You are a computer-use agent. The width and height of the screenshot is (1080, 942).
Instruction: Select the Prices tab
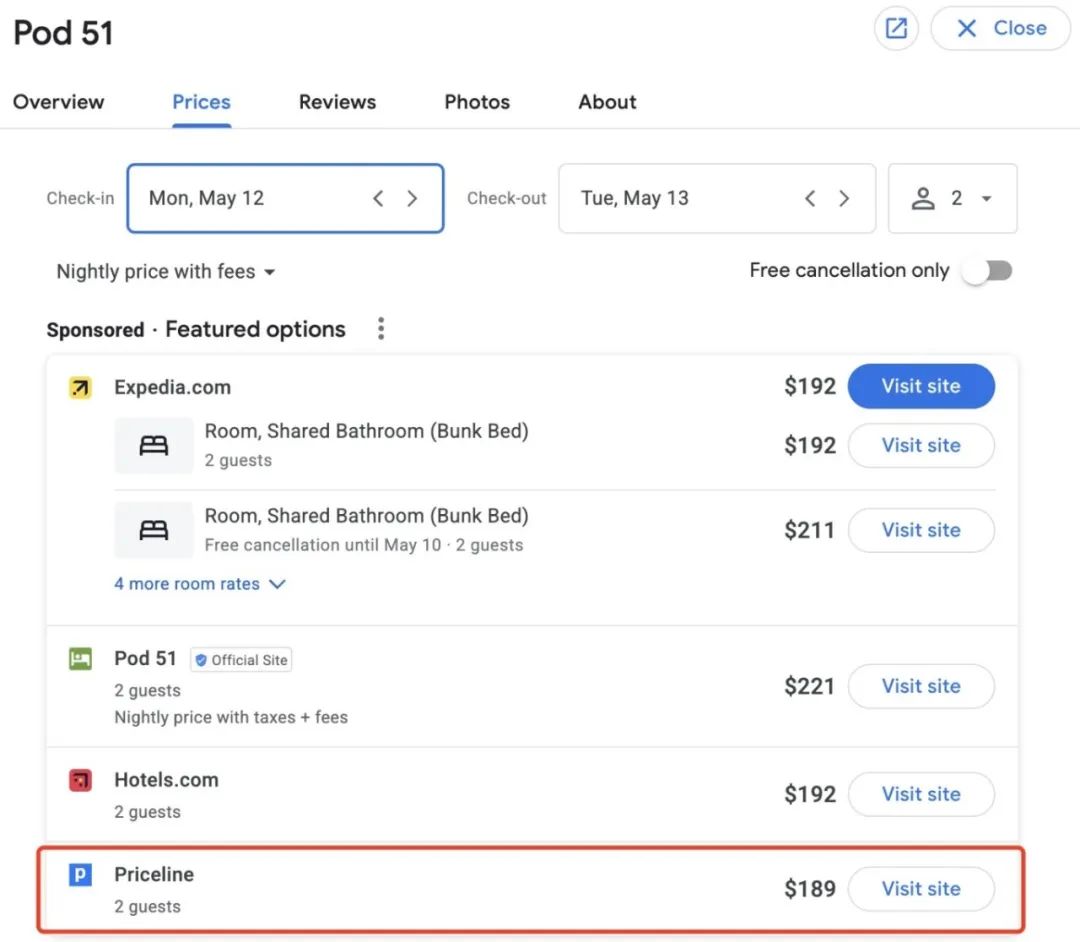[x=201, y=102]
